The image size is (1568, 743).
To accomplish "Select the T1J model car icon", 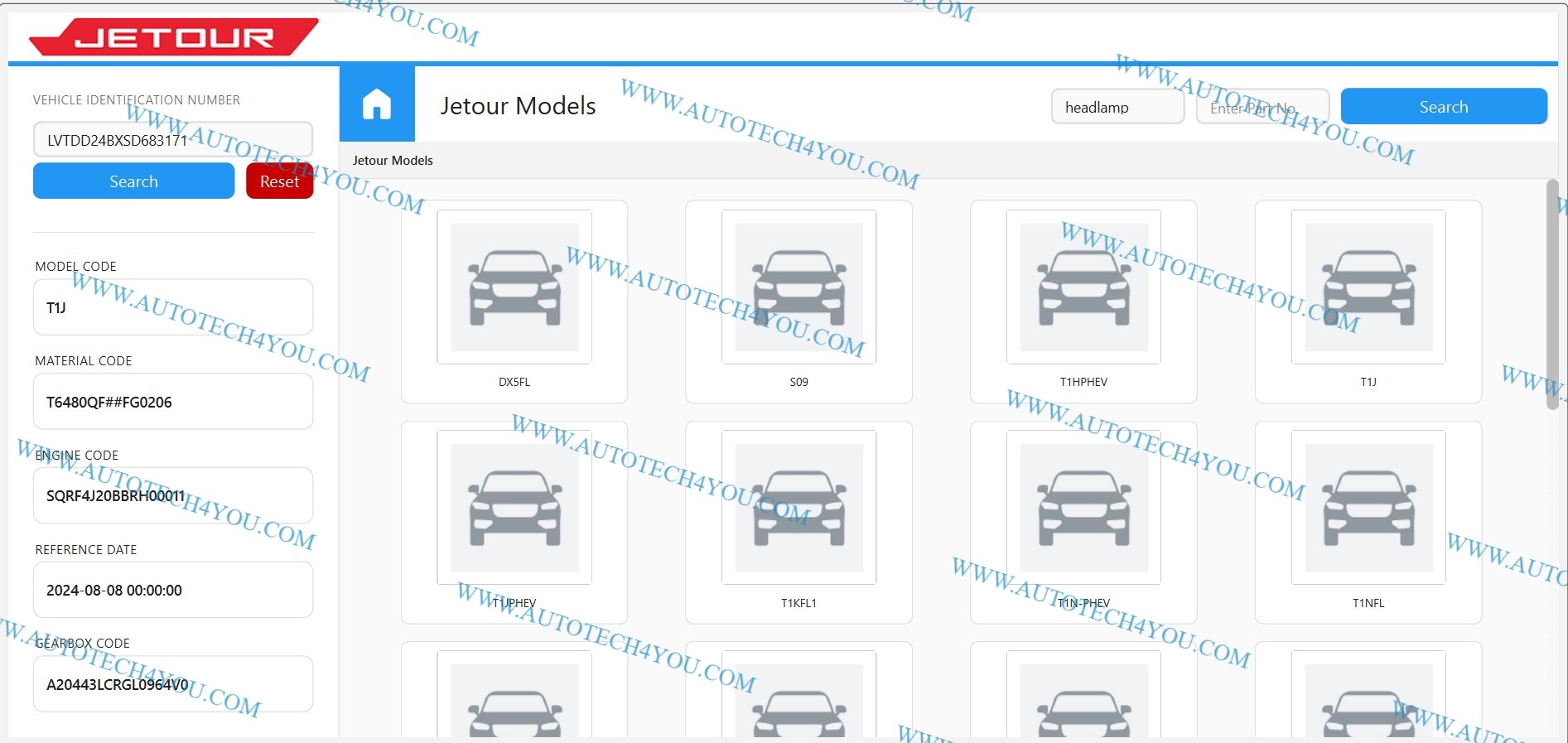I will tap(1368, 287).
